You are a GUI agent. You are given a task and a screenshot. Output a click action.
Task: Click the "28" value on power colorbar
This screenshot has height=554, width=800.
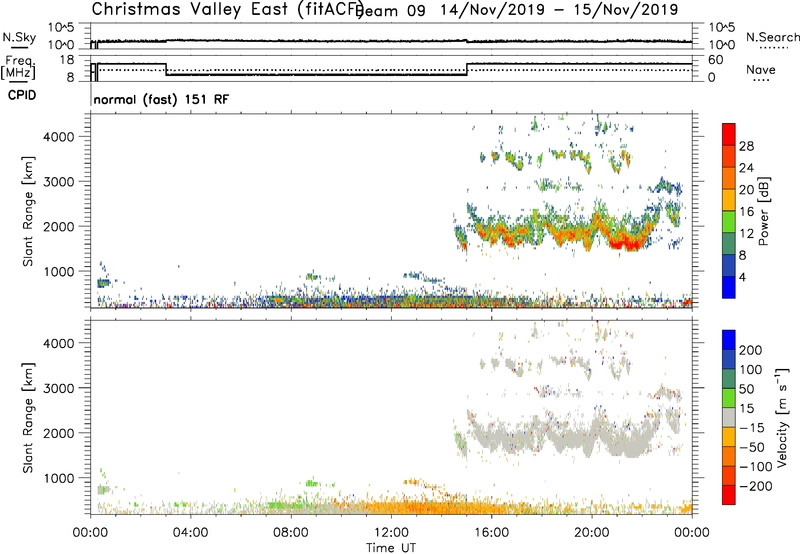click(x=746, y=146)
